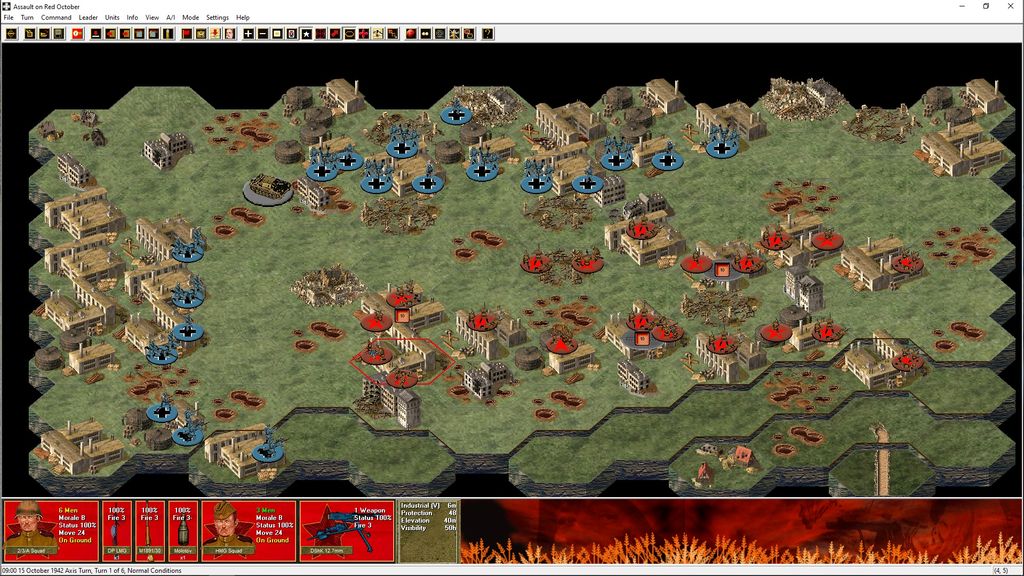
Task: Click the Industrial (V) terrain info line
Action: (428, 505)
